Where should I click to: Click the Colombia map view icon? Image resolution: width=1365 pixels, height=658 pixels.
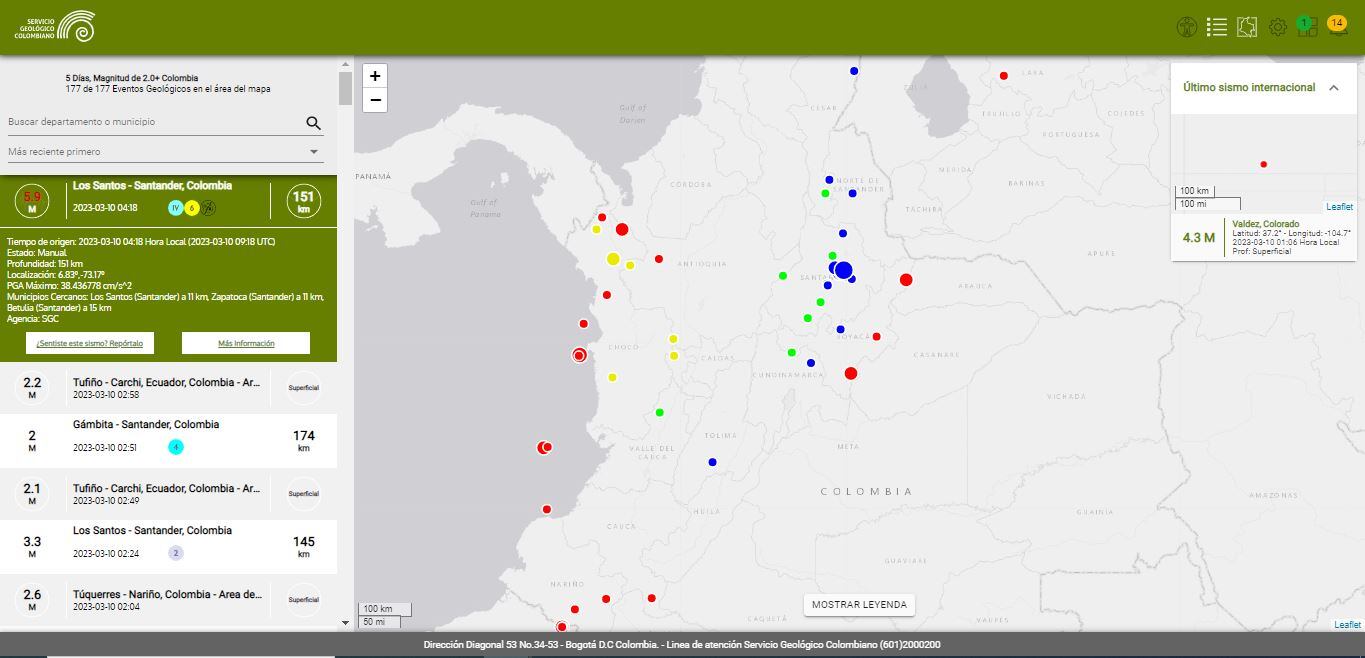(x=1246, y=27)
